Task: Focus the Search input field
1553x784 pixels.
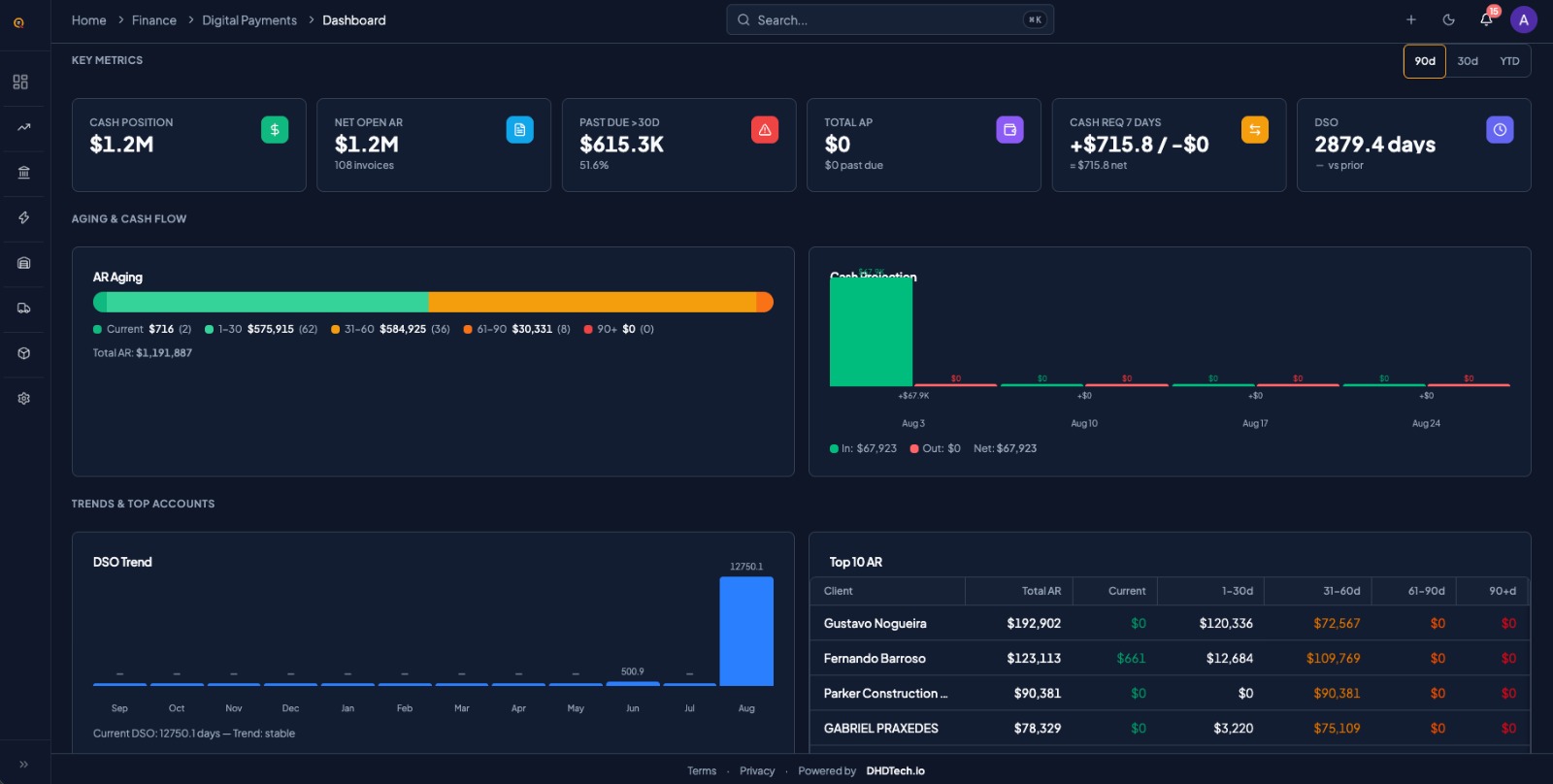Action: tap(890, 19)
